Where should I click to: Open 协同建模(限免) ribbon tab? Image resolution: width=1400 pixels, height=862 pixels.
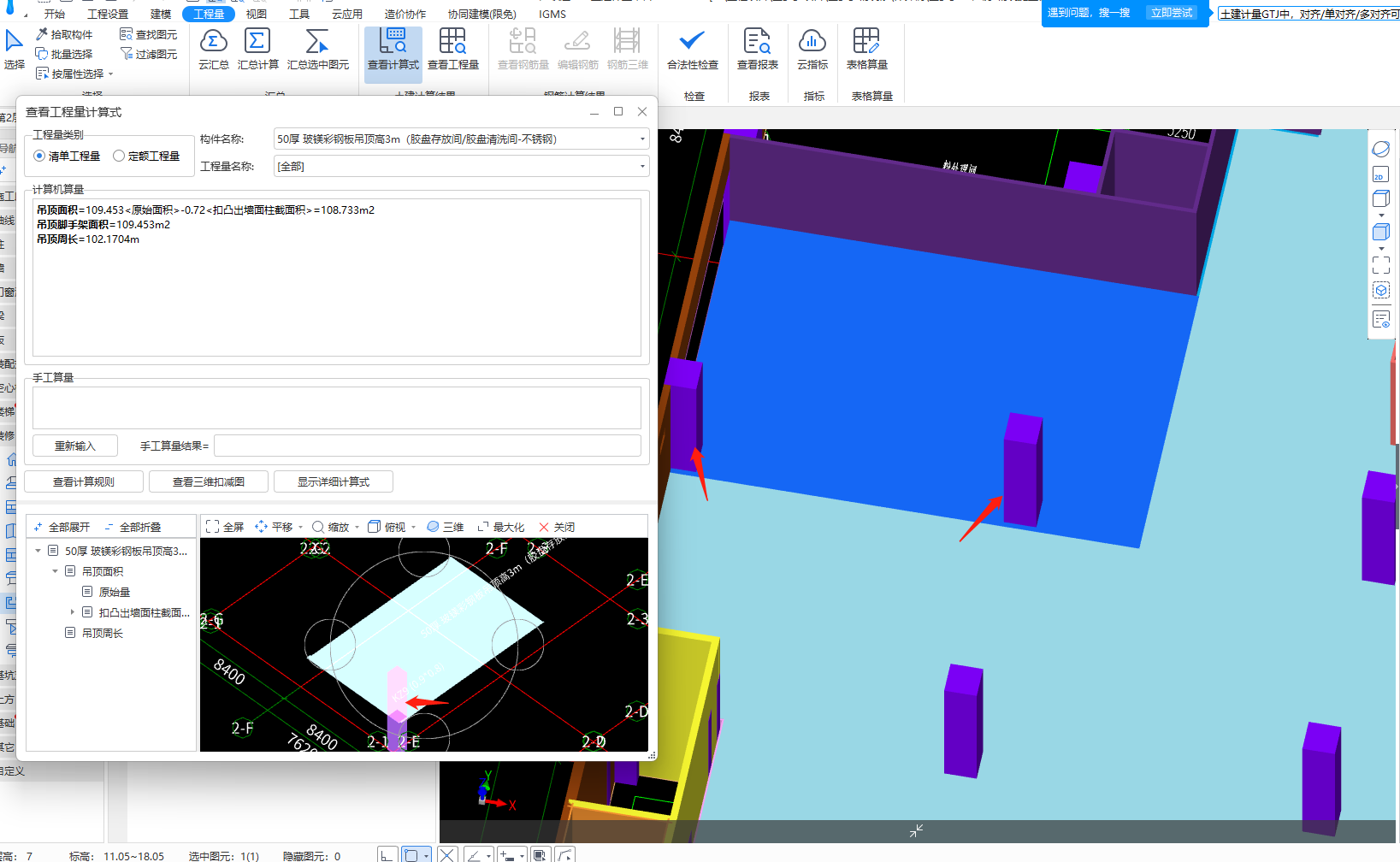[x=482, y=14]
